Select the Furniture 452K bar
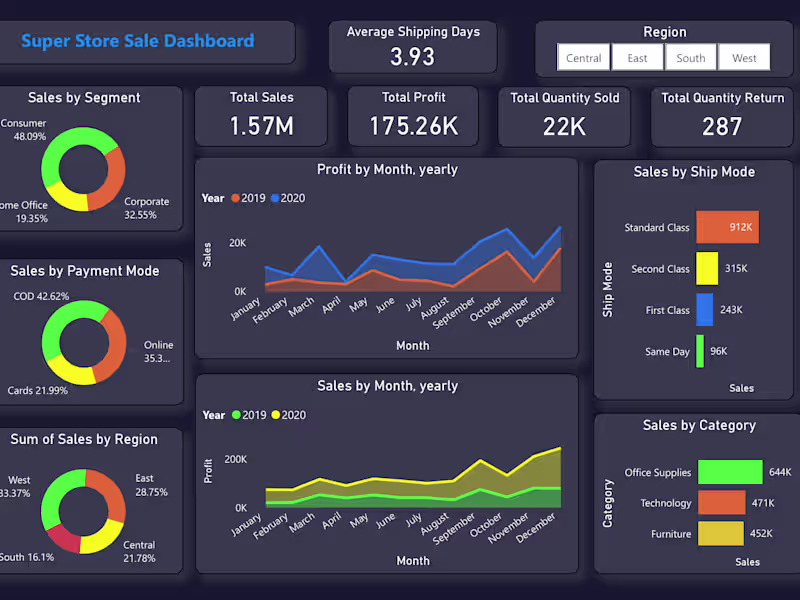The height and width of the screenshot is (600, 800). click(720, 534)
